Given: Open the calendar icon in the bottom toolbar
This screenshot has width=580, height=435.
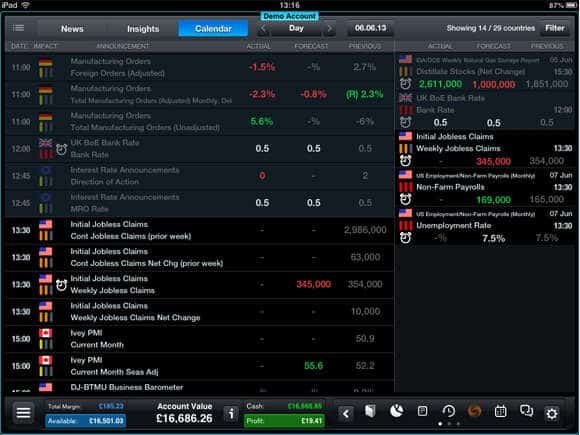Looking at the screenshot, I should [x=500, y=411].
